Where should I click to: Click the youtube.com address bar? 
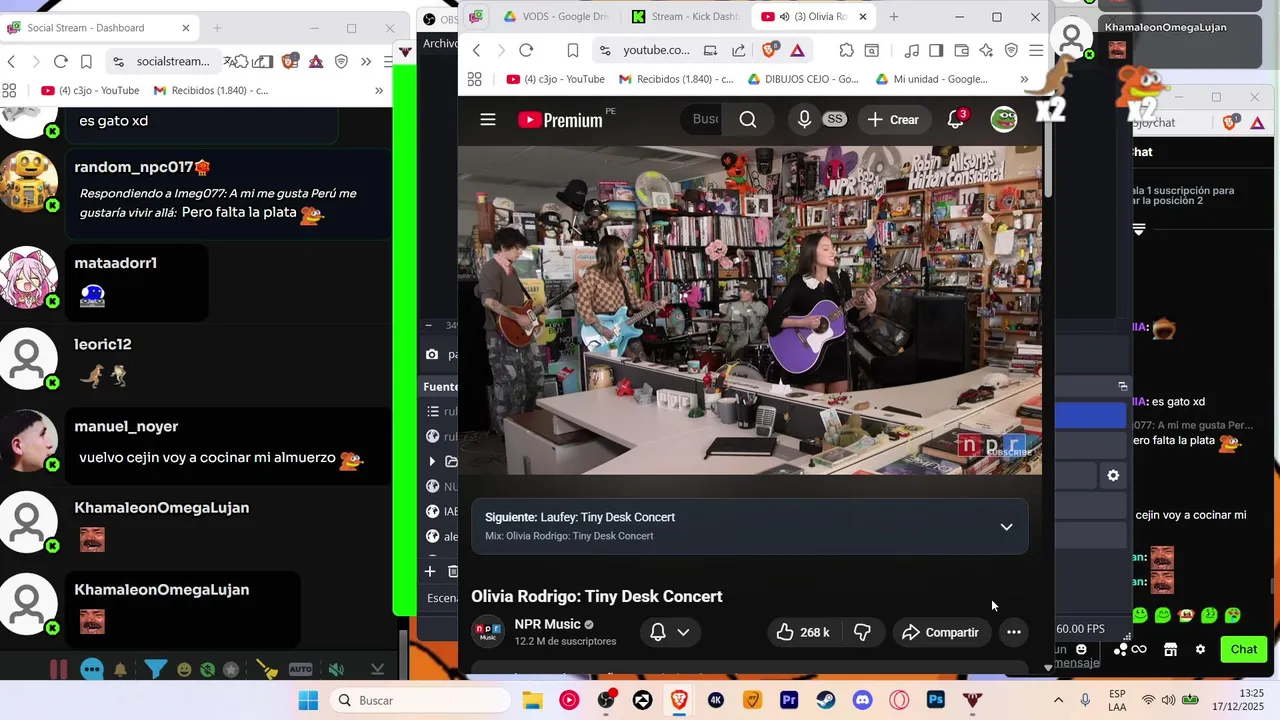pyautogui.click(x=656, y=50)
